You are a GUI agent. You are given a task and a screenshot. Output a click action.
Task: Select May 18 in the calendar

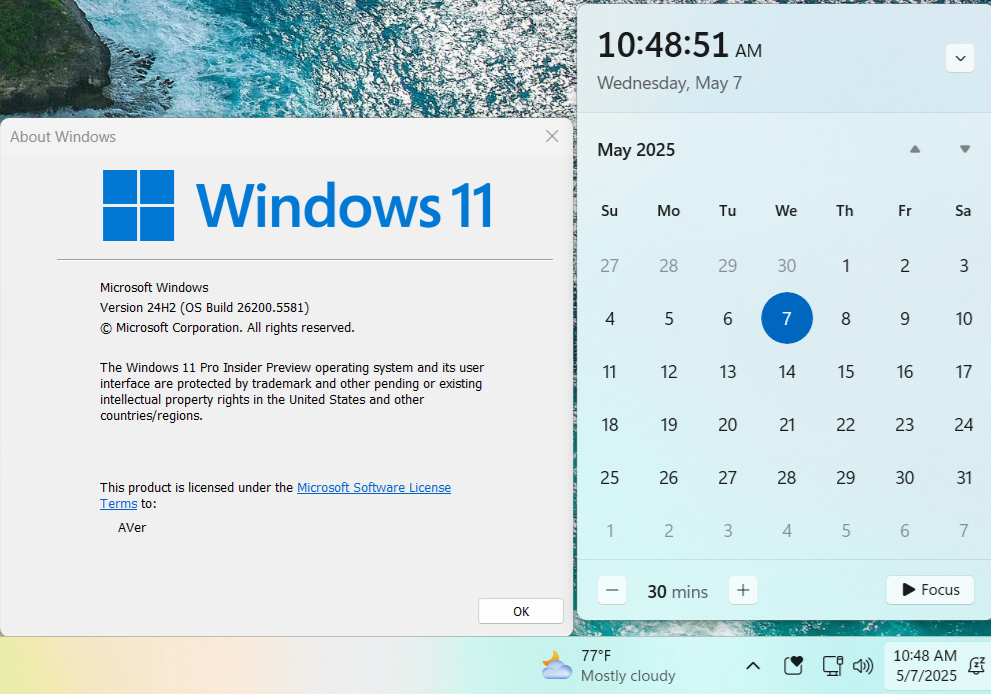(x=609, y=425)
